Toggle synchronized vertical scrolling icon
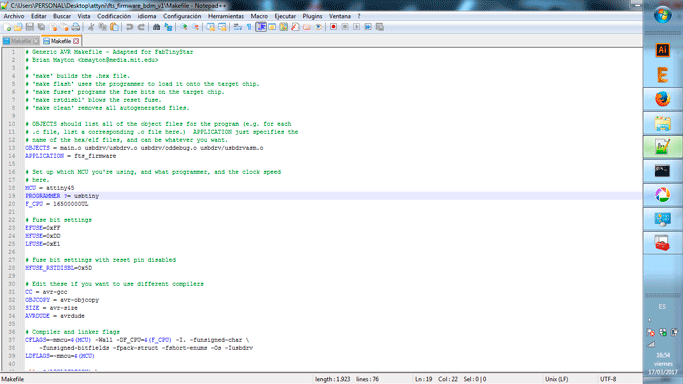683x384 pixels. tap(211, 27)
